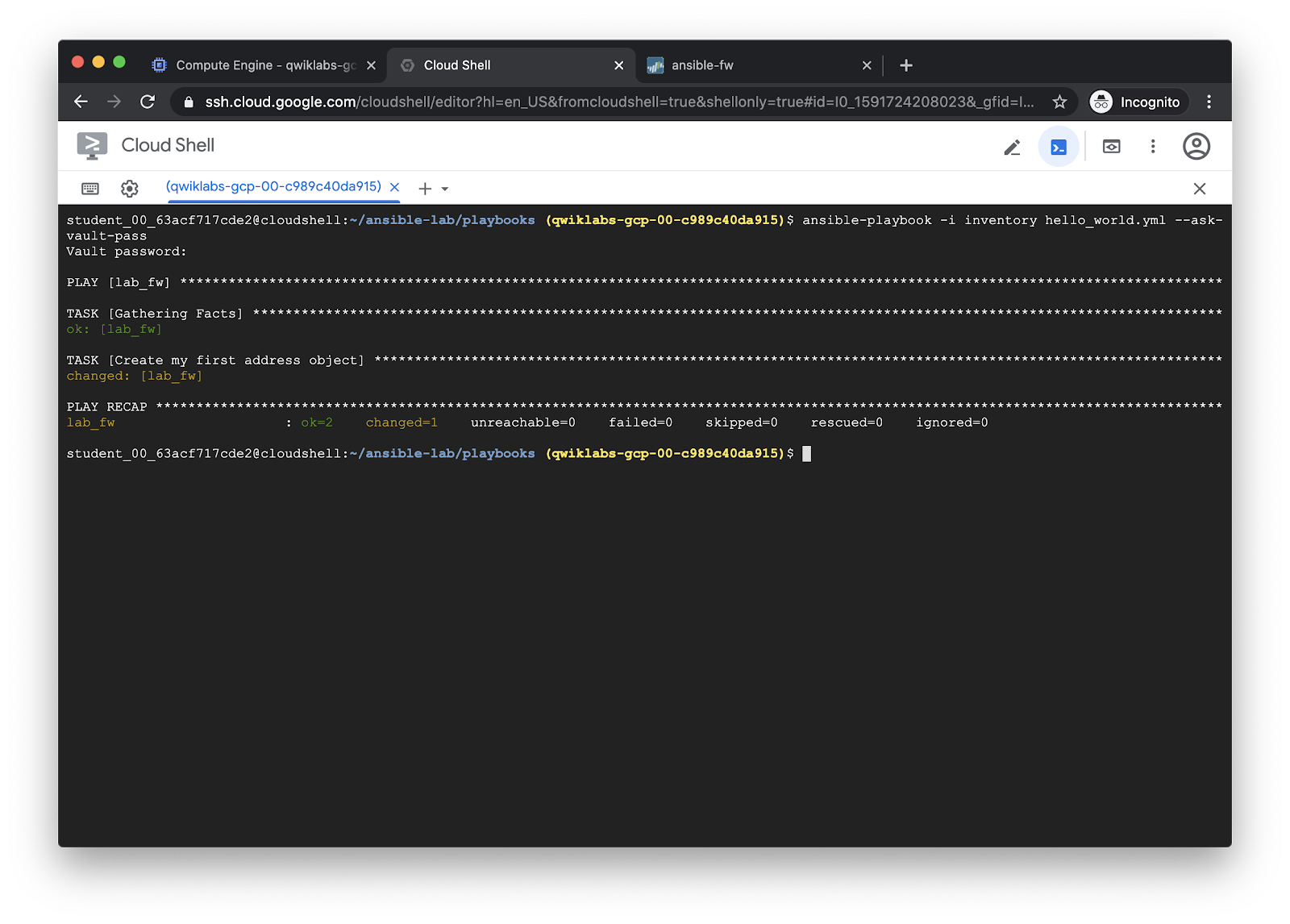Click the site lock icon in address bar

tap(189, 102)
